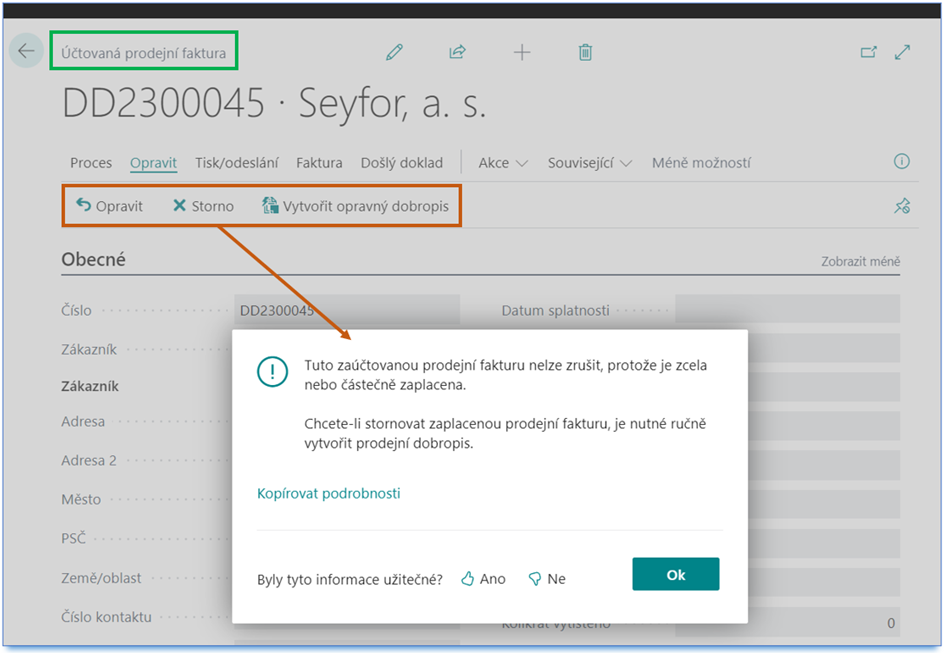Click Ano thumbs up feedback
945x653 pixels.
click(483, 579)
